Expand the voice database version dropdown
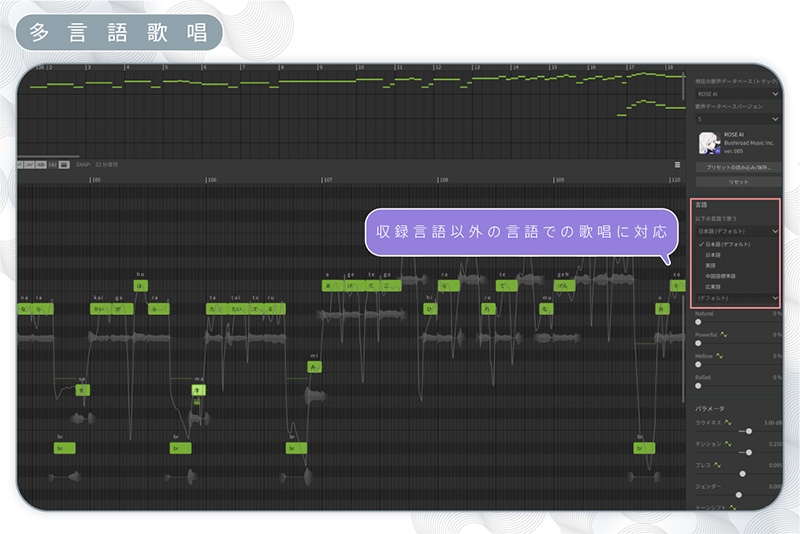 (737, 118)
